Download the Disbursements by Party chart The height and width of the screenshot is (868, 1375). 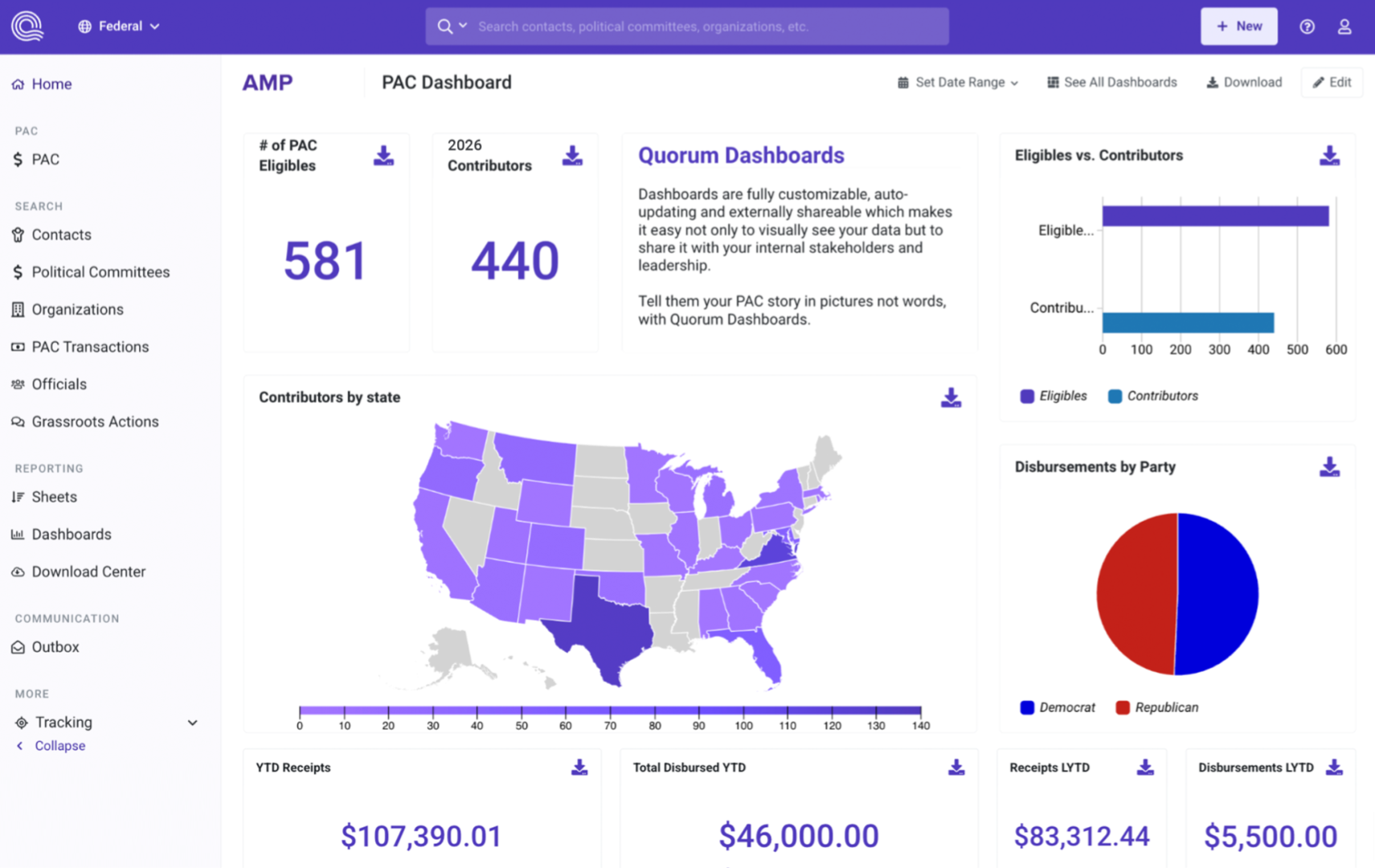[x=1329, y=467]
